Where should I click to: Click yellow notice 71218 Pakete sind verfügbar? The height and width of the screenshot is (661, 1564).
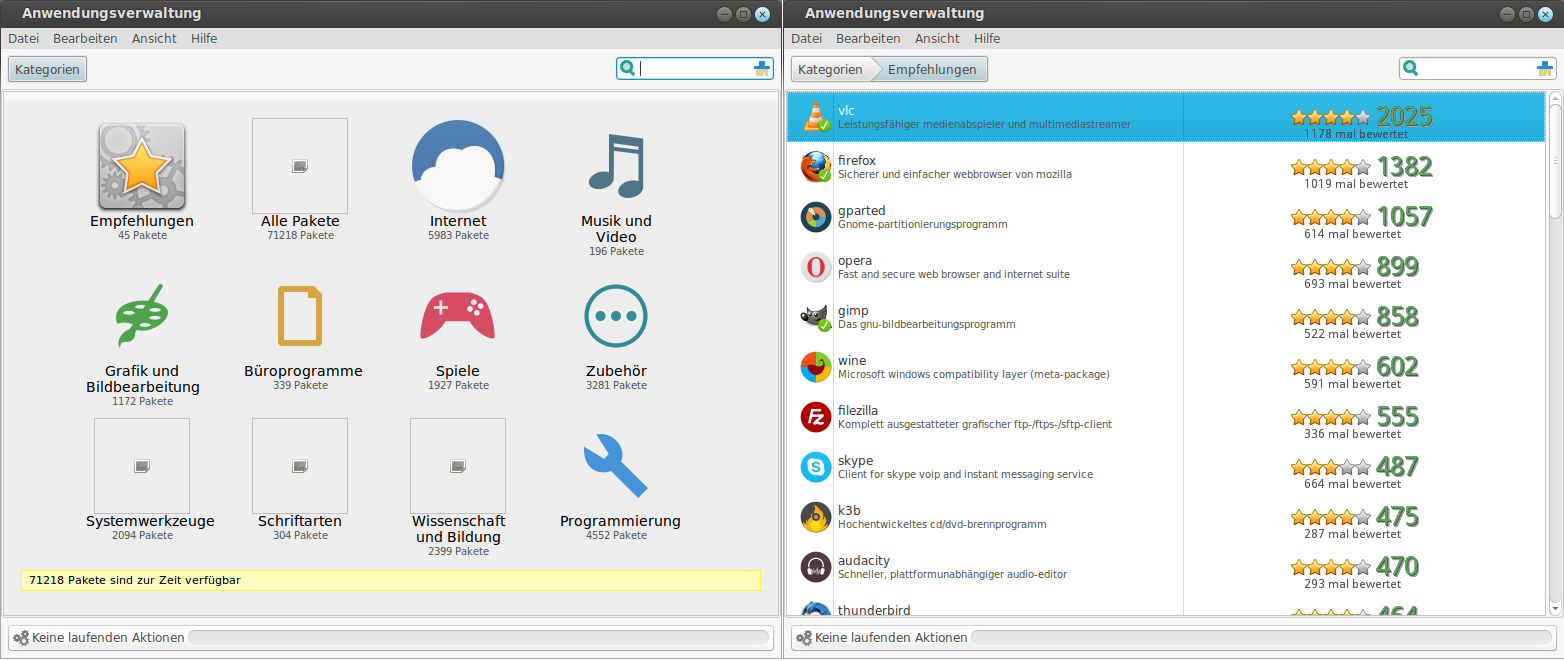[x=391, y=580]
